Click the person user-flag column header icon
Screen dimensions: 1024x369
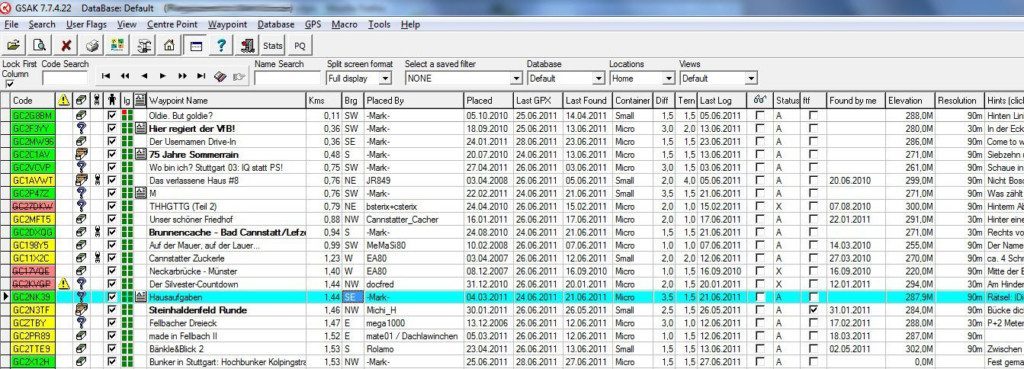click(x=112, y=101)
